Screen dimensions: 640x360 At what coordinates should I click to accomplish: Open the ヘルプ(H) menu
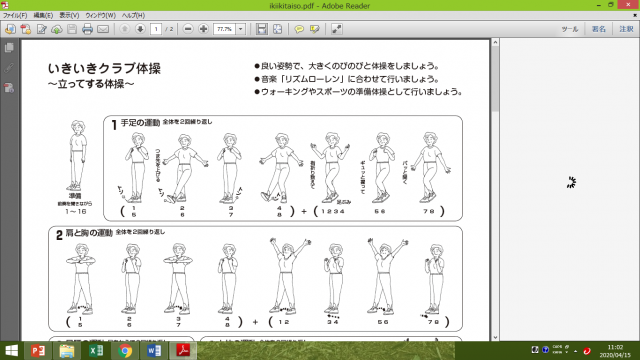click(x=133, y=15)
